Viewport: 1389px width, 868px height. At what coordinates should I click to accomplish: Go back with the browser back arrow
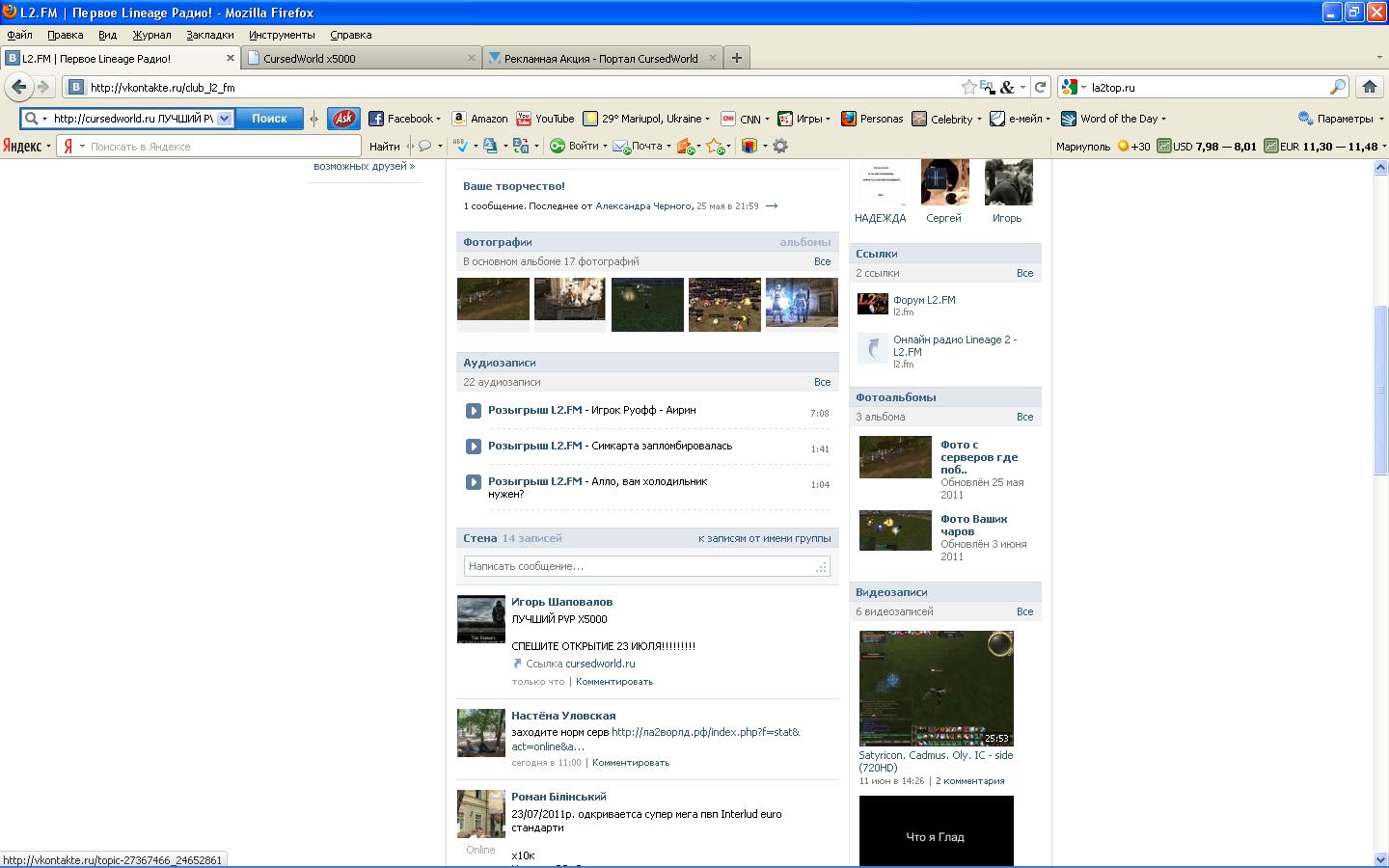[x=18, y=87]
